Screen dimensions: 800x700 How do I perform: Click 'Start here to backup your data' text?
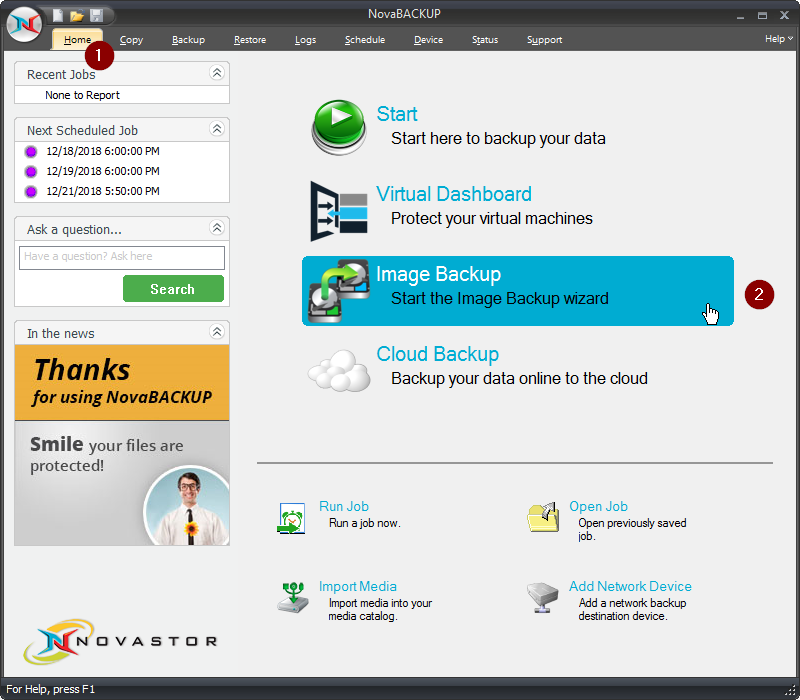(498, 138)
